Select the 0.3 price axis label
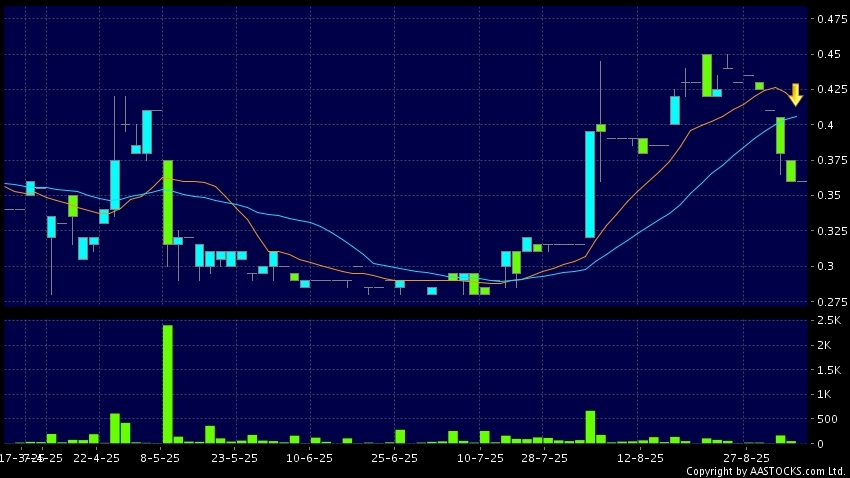The image size is (850, 478). [x=826, y=266]
